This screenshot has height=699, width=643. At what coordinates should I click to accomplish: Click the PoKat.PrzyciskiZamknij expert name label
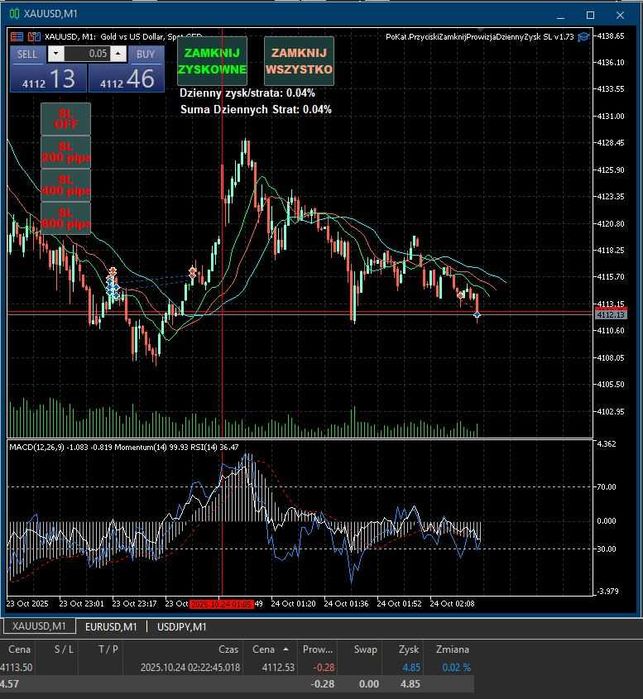click(479, 37)
